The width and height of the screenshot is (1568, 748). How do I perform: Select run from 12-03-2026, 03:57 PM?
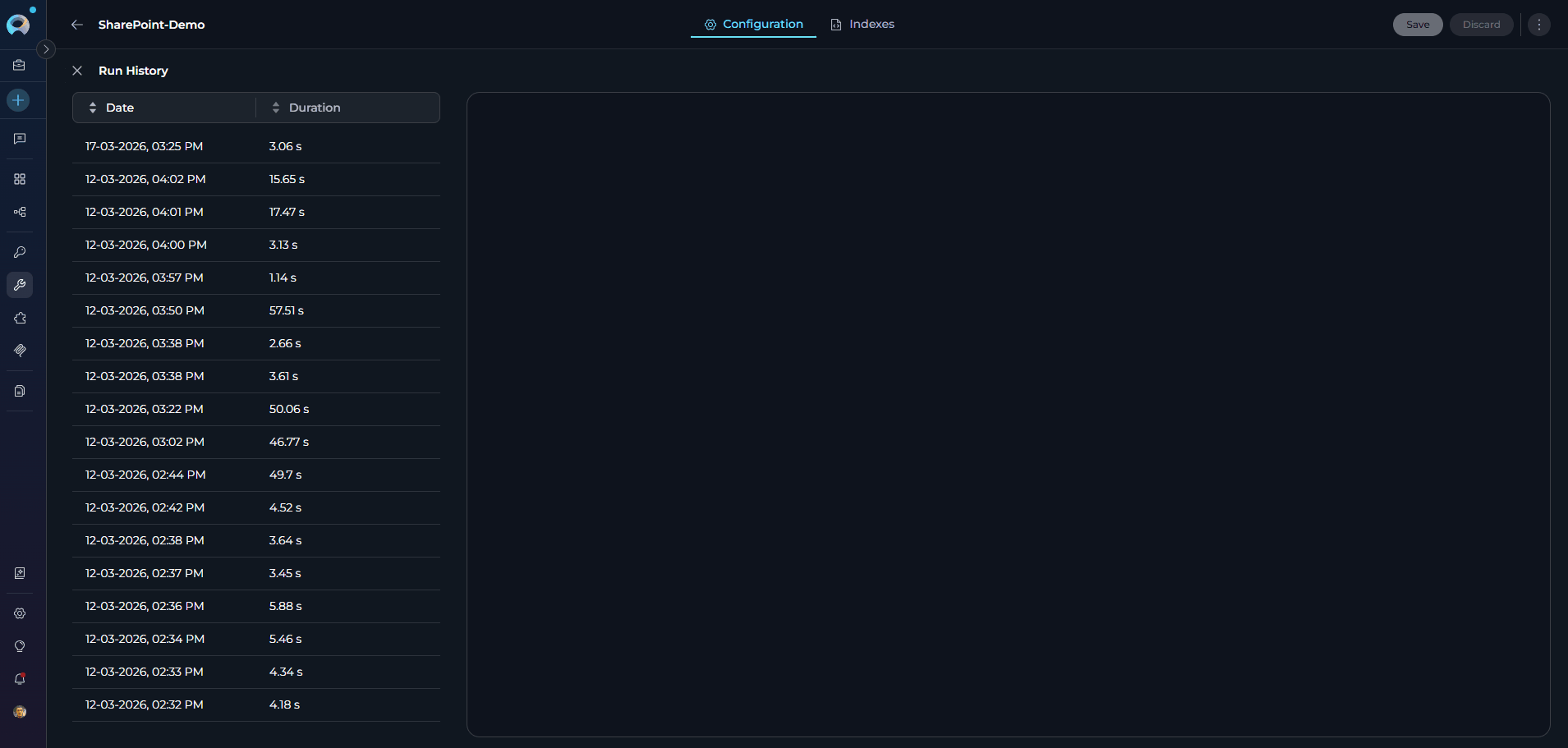point(256,278)
